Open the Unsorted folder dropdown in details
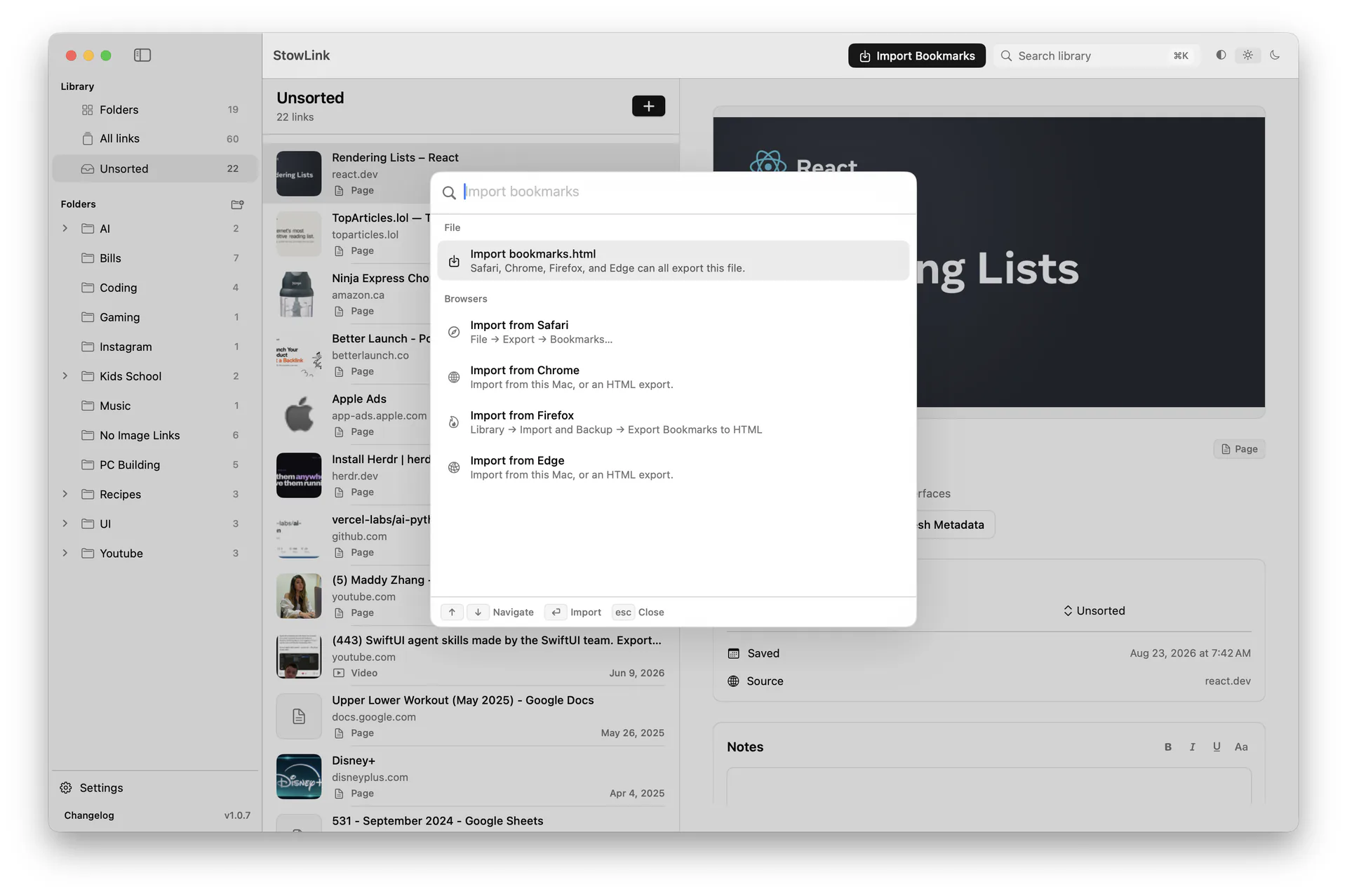 click(1094, 610)
